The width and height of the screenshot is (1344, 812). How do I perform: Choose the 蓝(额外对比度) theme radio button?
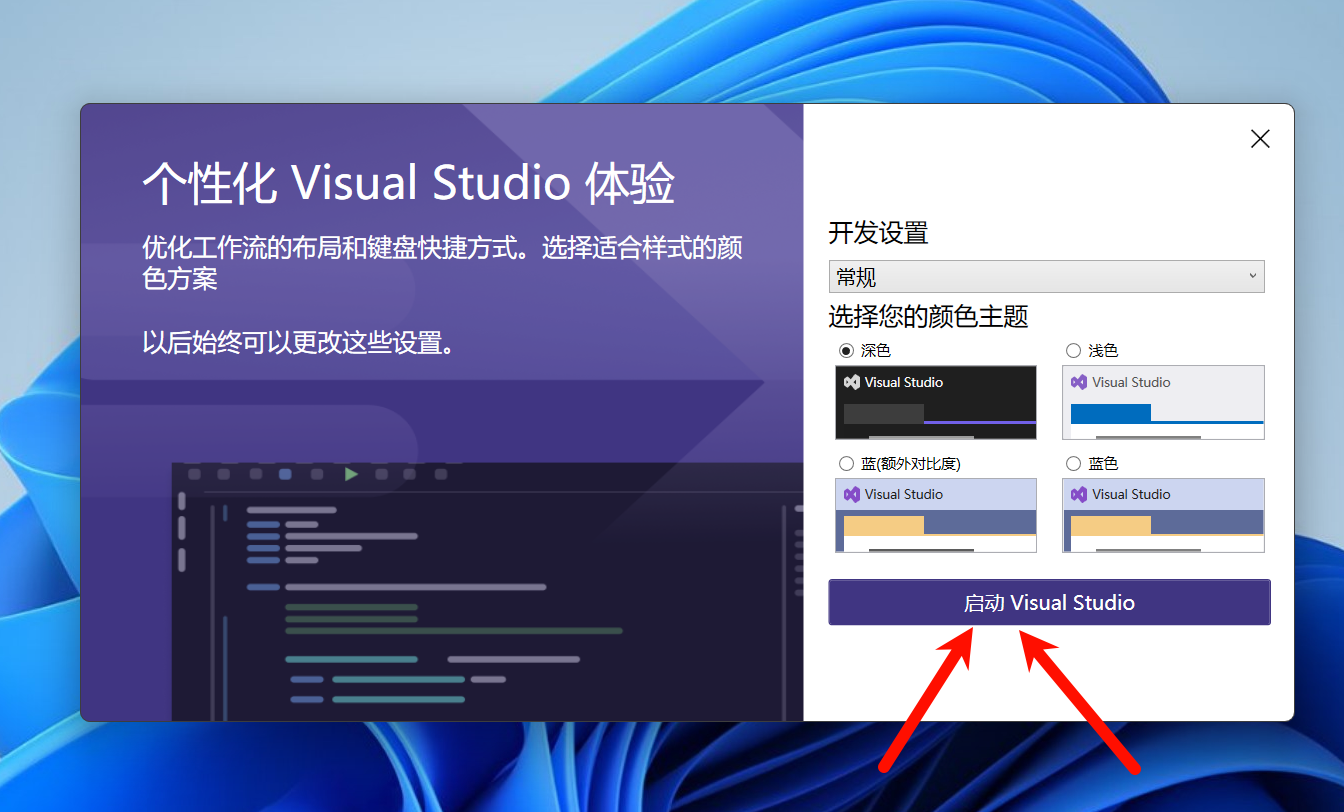(x=847, y=464)
